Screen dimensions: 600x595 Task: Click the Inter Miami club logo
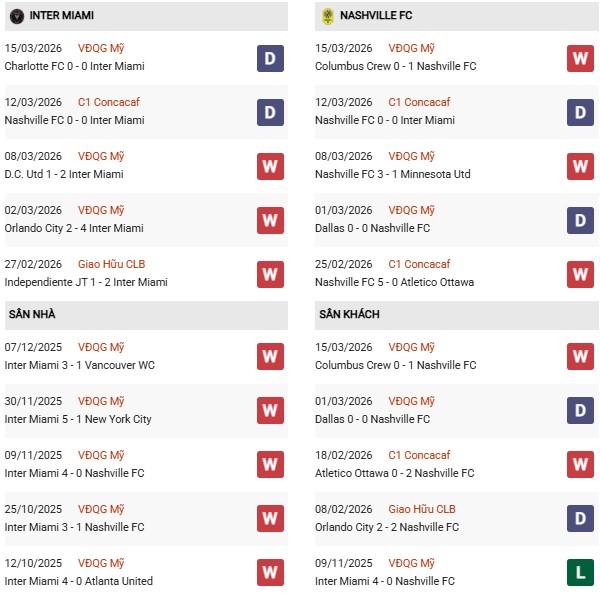(x=16, y=16)
